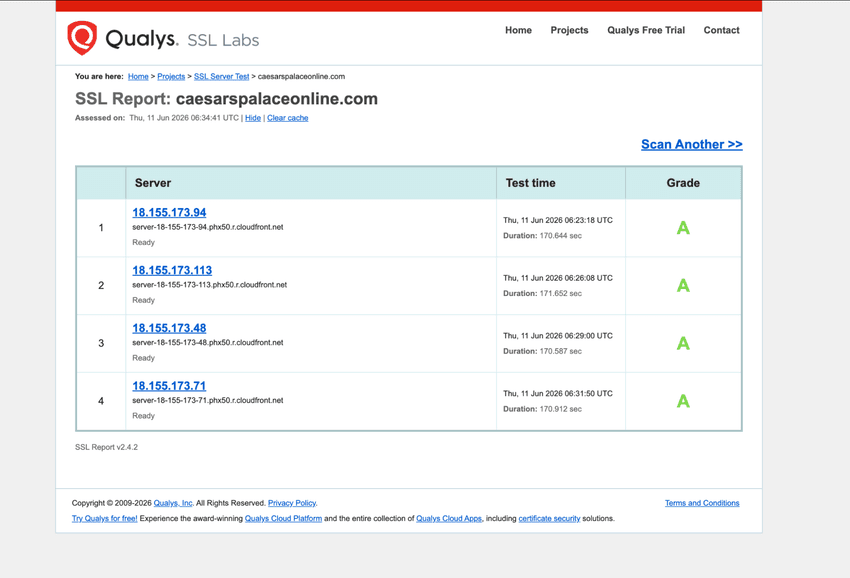Follow the Projects breadcrumb link
Screen dimensions: 850x578
(x=171, y=76)
